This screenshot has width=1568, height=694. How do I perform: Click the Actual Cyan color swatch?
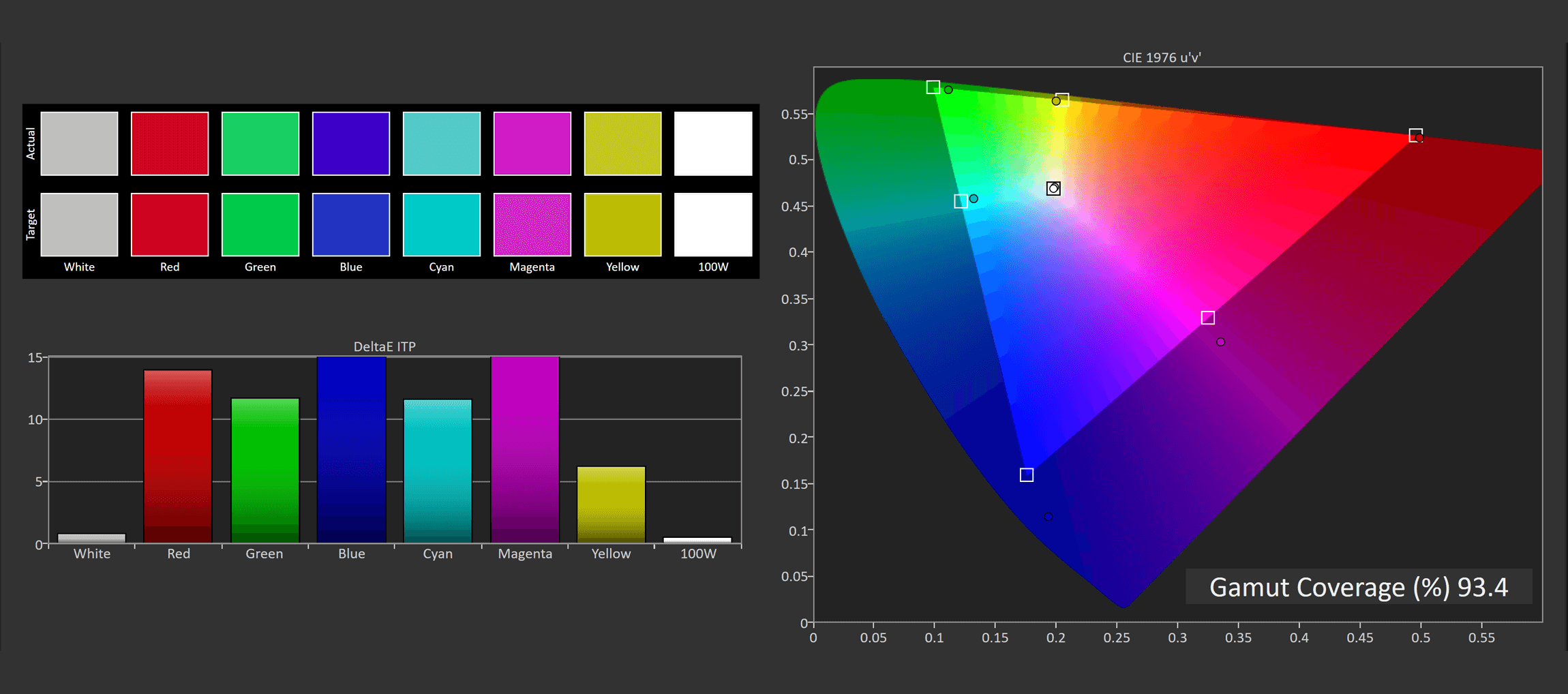coord(442,144)
